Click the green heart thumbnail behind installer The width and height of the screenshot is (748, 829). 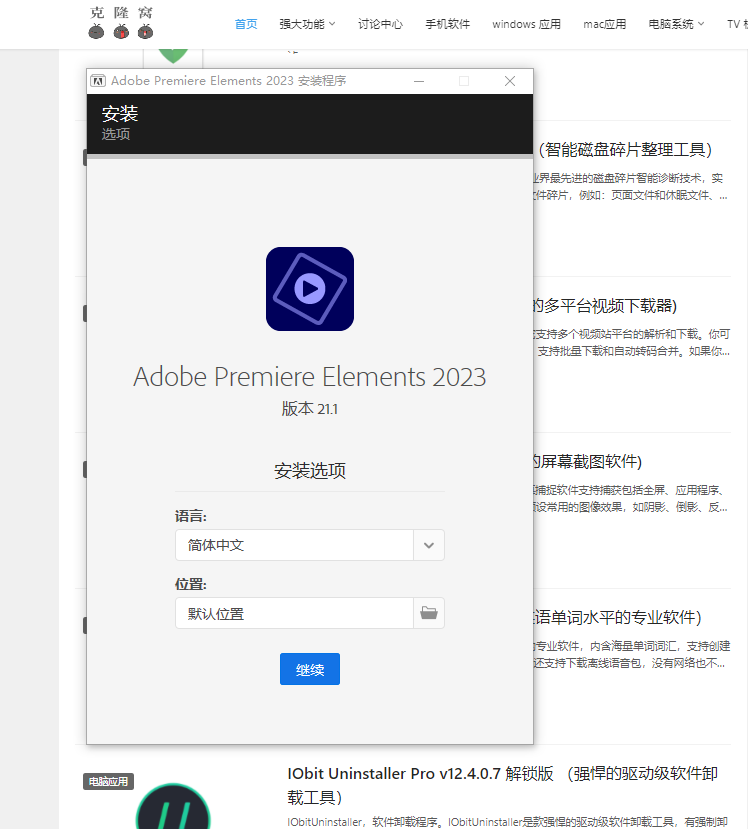(x=173, y=56)
